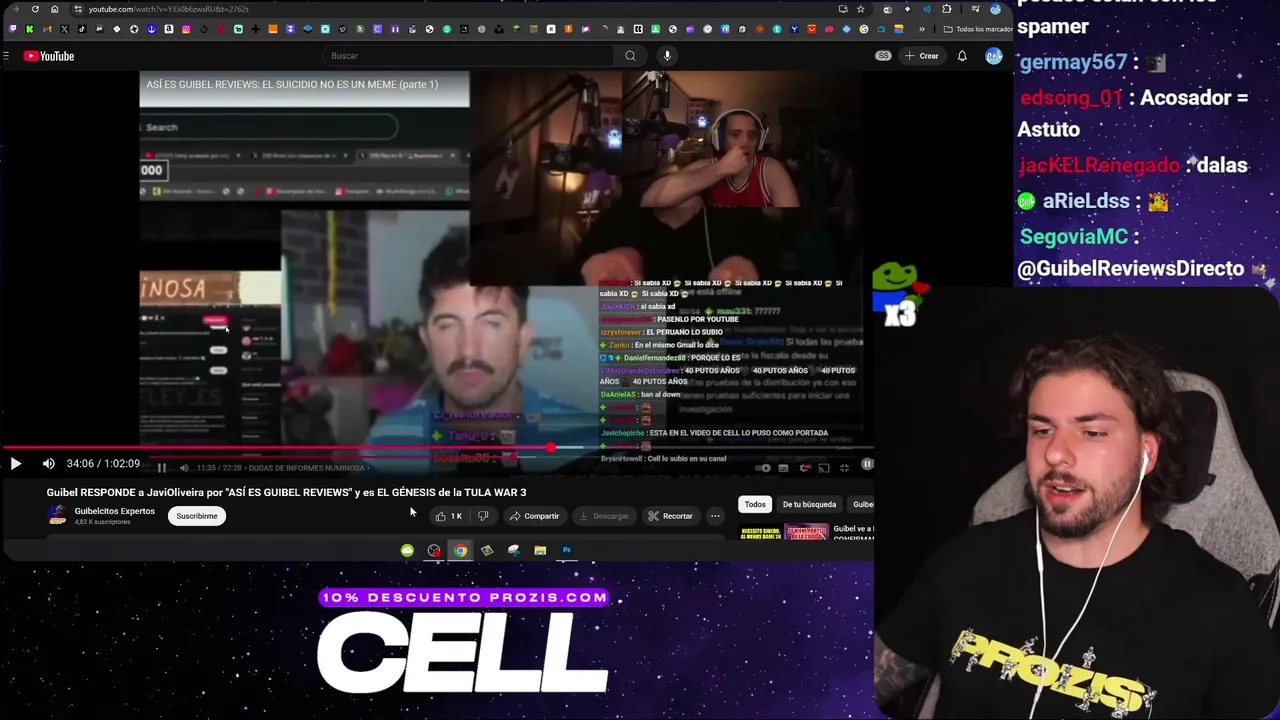The height and width of the screenshot is (720, 1280).
Task: Start voice search with microphone
Action: [667, 56]
